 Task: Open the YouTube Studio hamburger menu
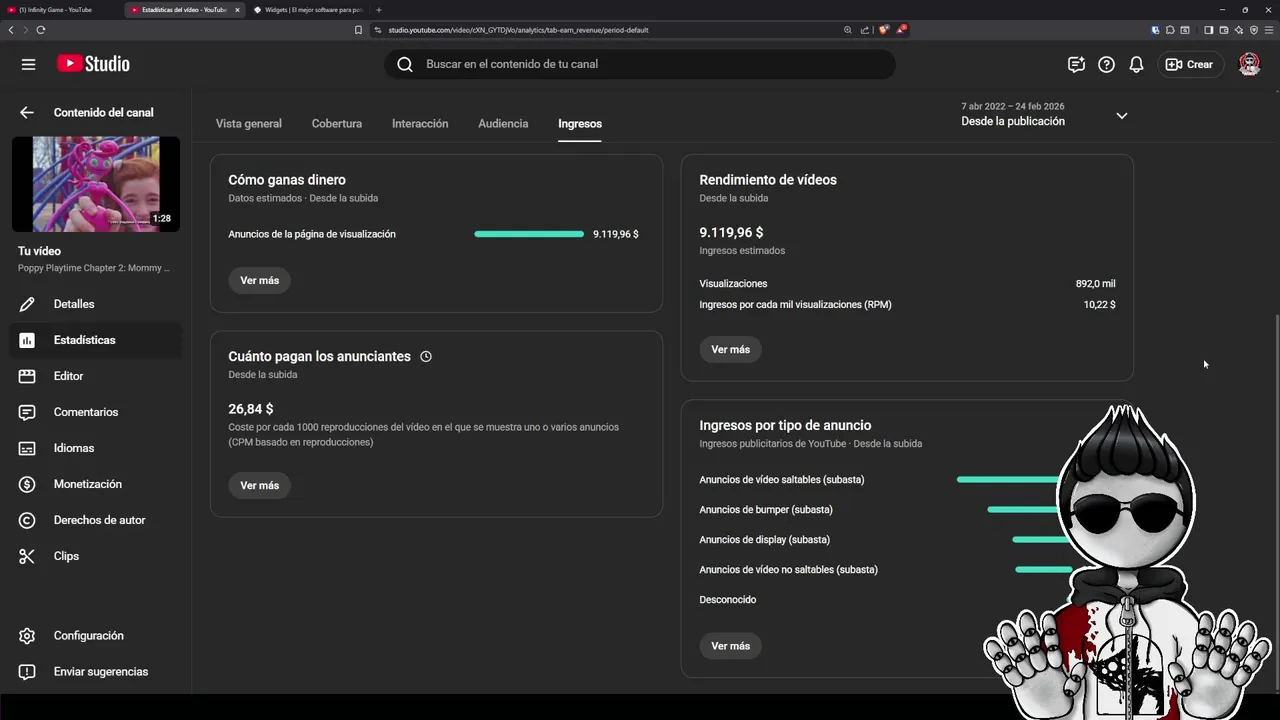click(28, 64)
